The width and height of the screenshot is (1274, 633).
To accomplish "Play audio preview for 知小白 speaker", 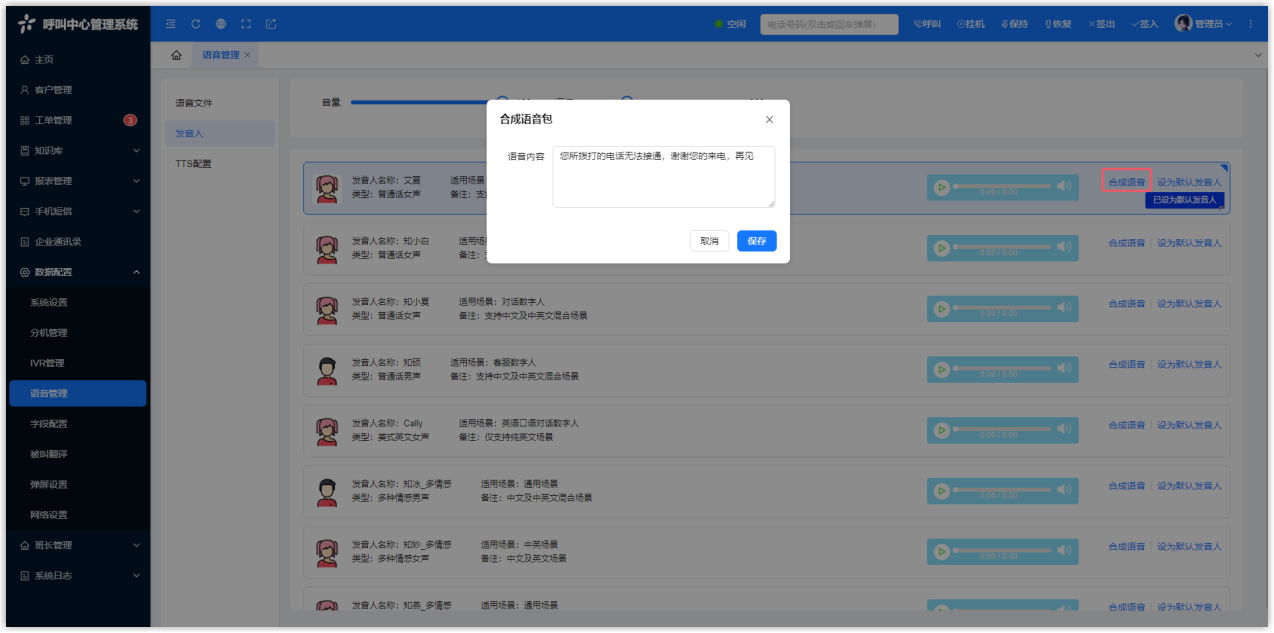I will point(940,248).
